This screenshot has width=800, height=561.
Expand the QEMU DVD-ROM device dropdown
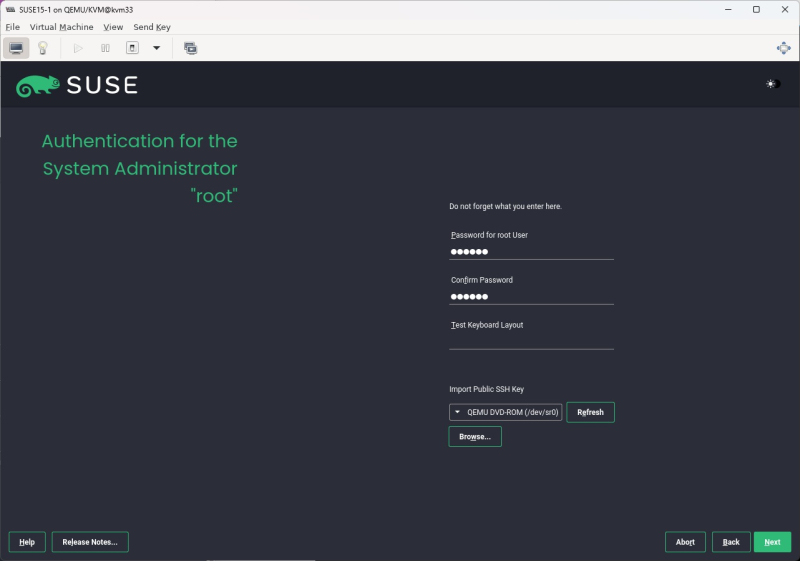tap(505, 412)
